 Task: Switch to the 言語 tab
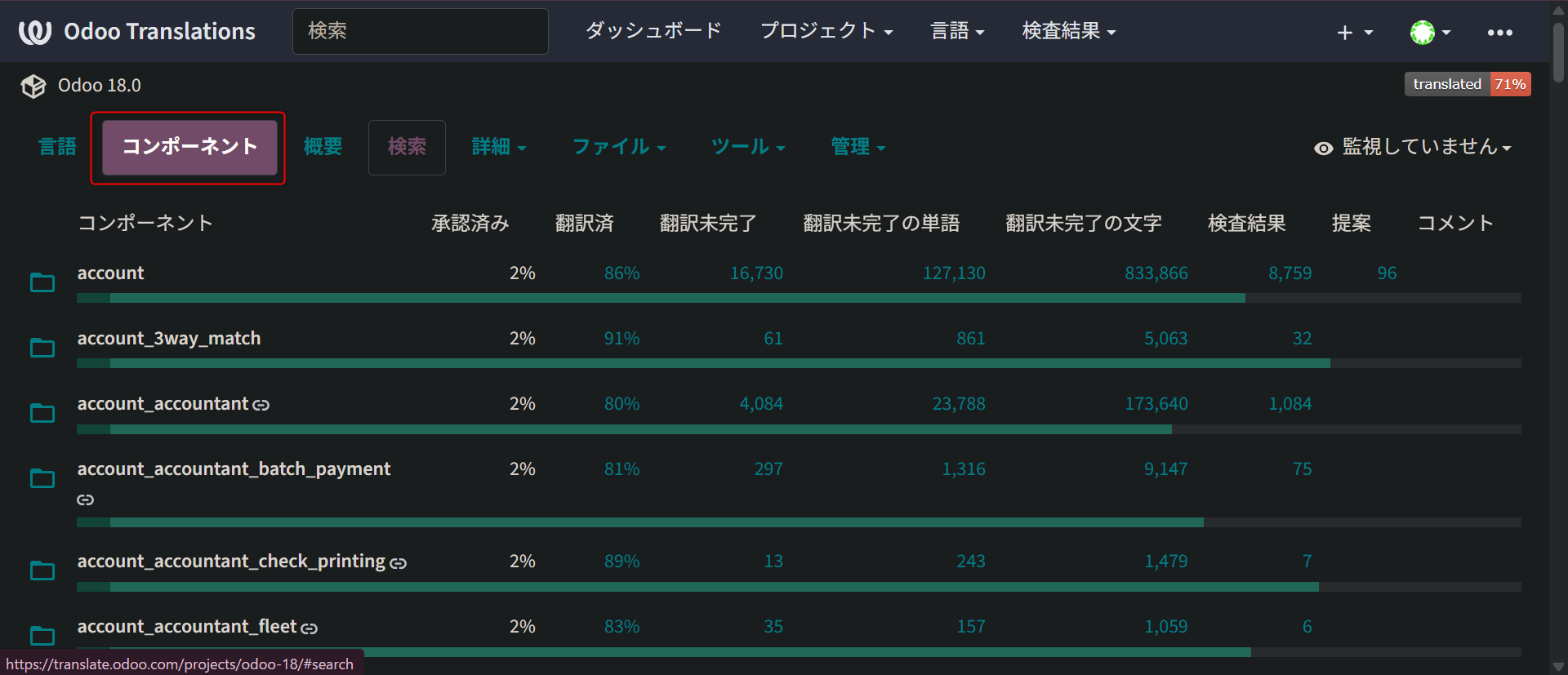57,147
